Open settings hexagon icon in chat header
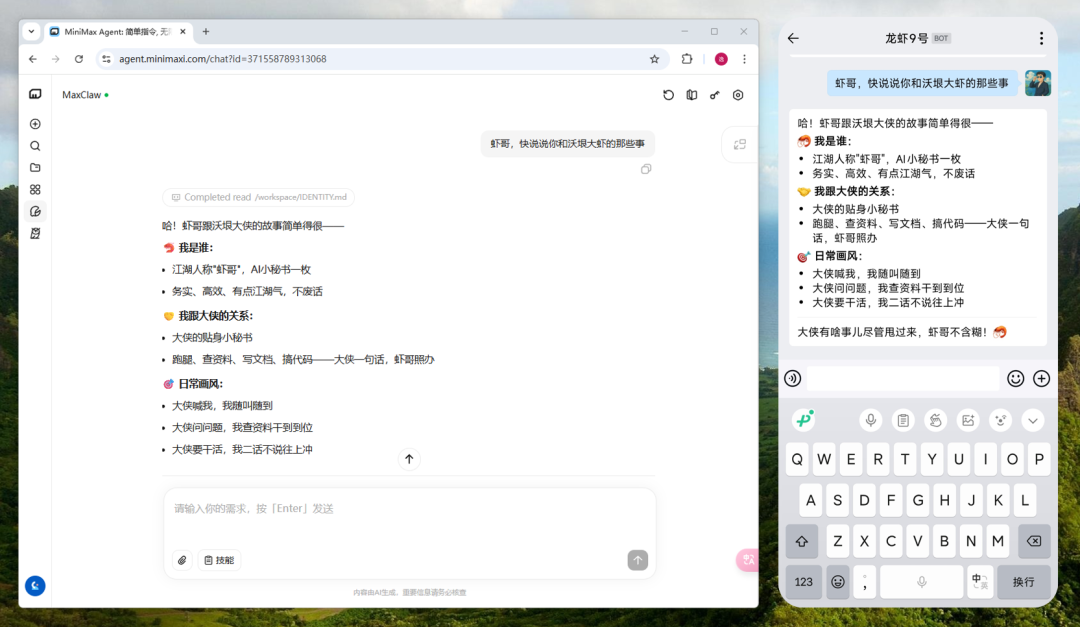This screenshot has height=627, width=1080. pyautogui.click(x=738, y=95)
